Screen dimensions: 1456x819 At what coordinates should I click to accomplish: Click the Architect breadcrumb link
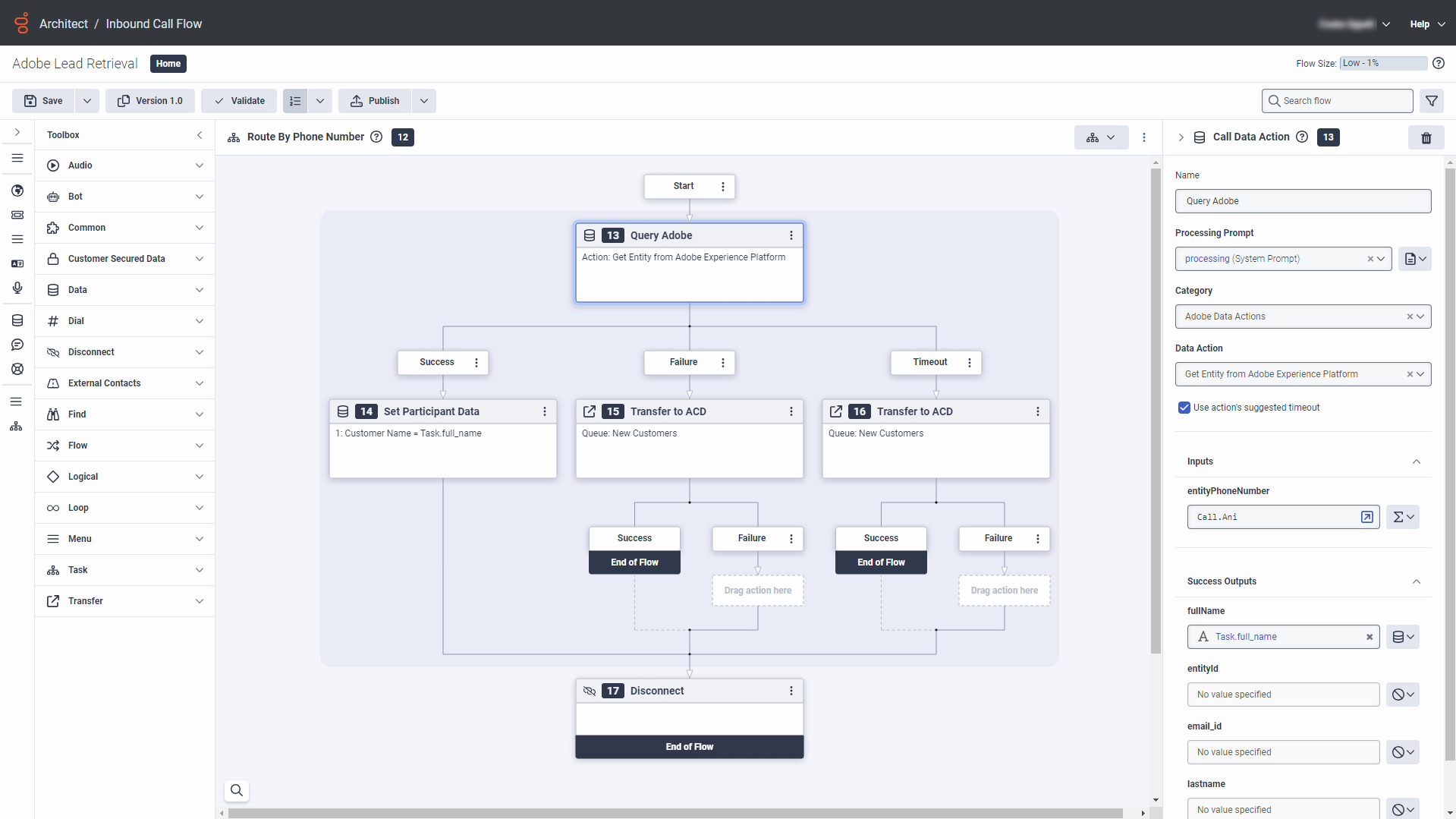pyautogui.click(x=64, y=24)
